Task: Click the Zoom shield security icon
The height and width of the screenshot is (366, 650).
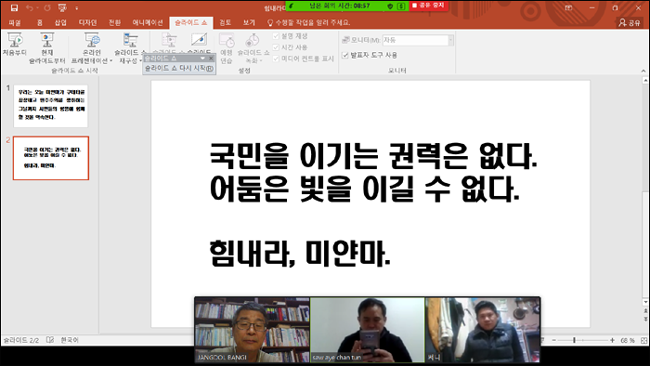Action: [x=390, y=6]
